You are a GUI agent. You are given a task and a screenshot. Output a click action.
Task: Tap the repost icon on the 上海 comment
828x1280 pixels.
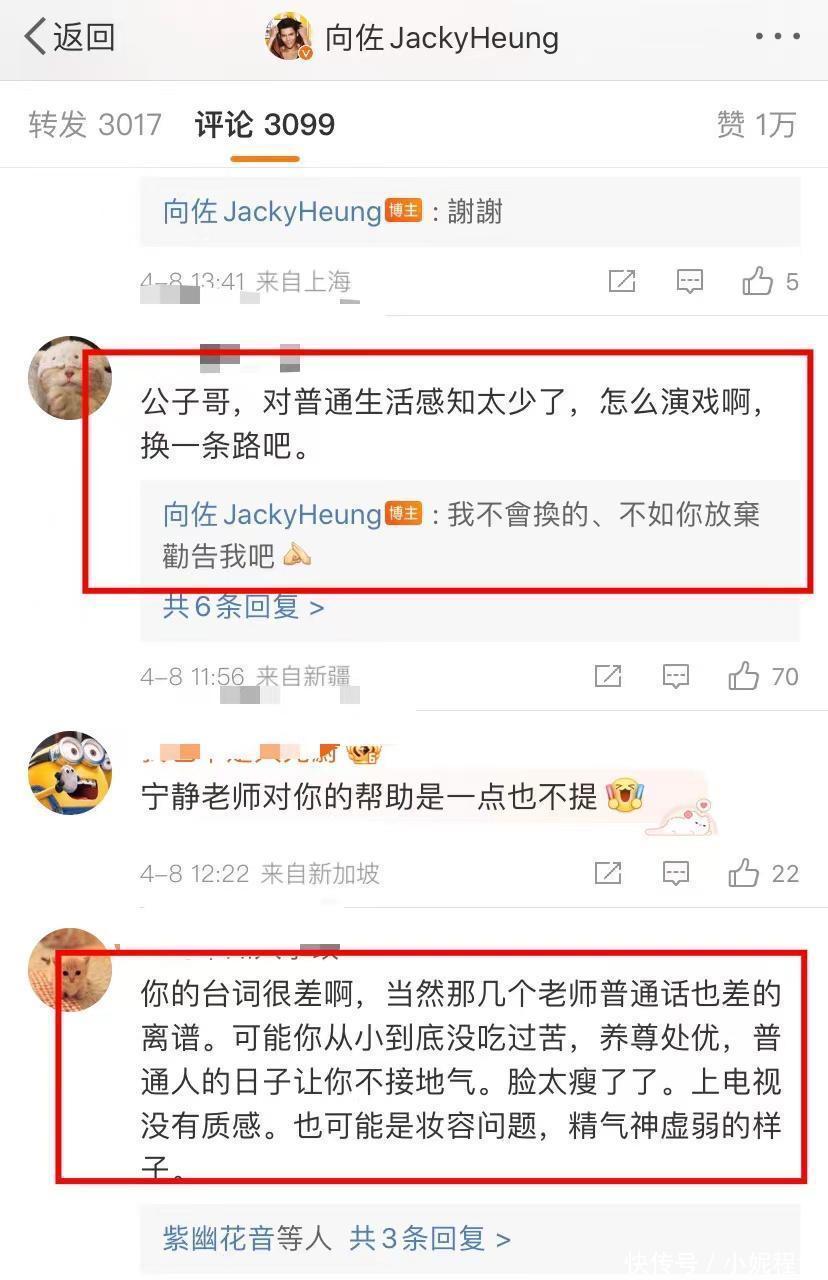coord(622,281)
